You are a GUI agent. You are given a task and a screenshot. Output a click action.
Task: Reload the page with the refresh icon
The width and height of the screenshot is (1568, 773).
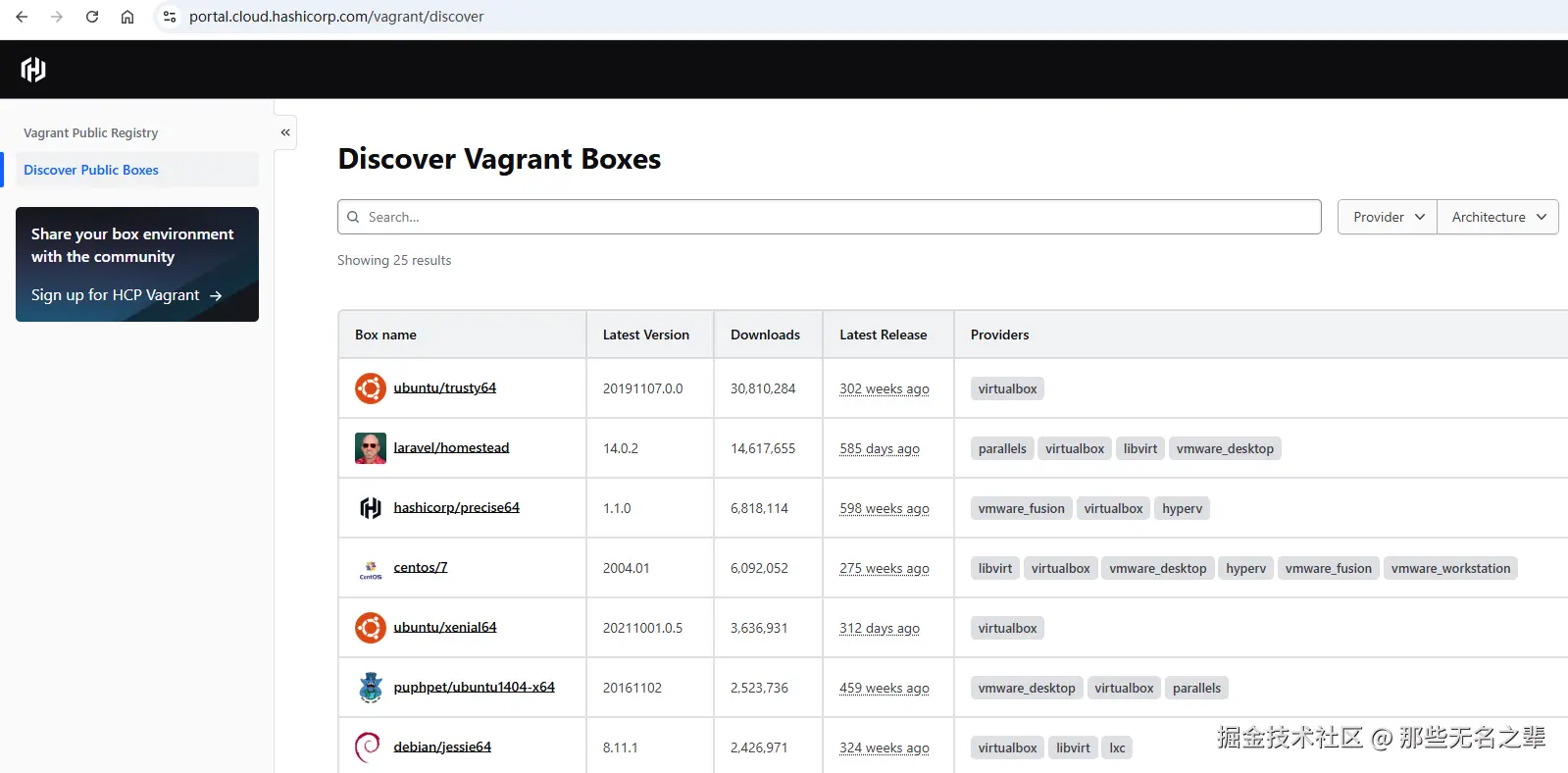[92, 17]
